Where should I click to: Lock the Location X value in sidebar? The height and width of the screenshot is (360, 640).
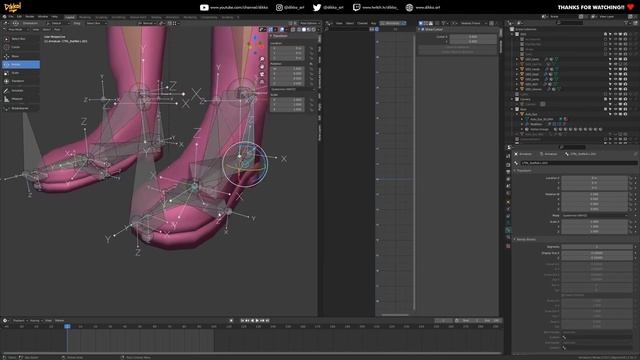coord(311,48)
